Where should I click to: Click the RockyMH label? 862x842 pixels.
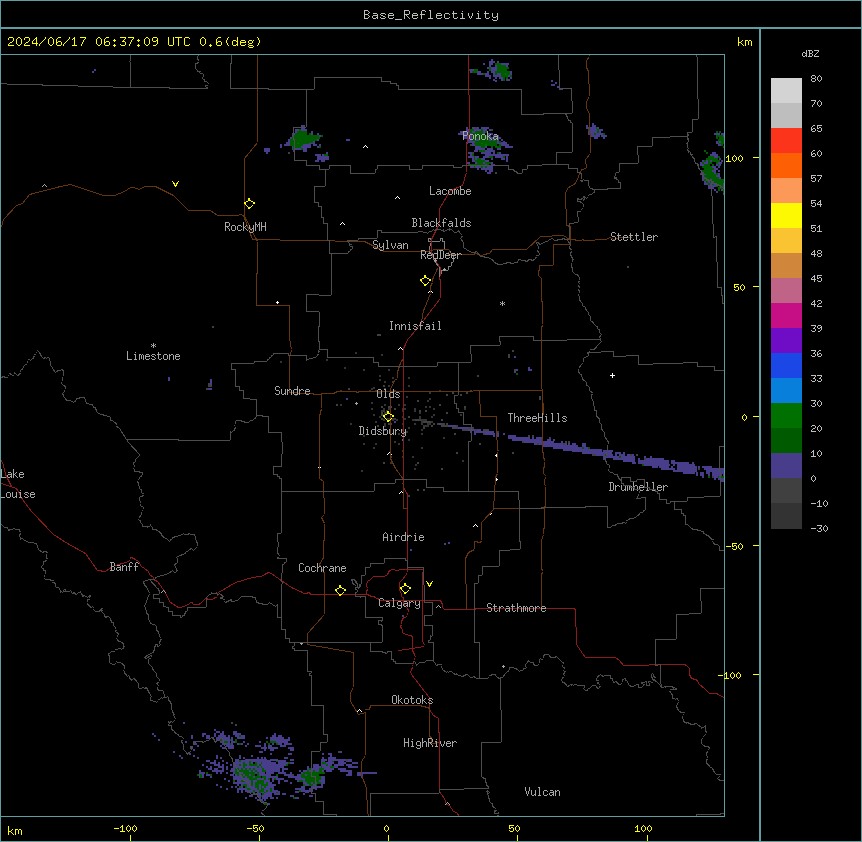pyautogui.click(x=245, y=227)
